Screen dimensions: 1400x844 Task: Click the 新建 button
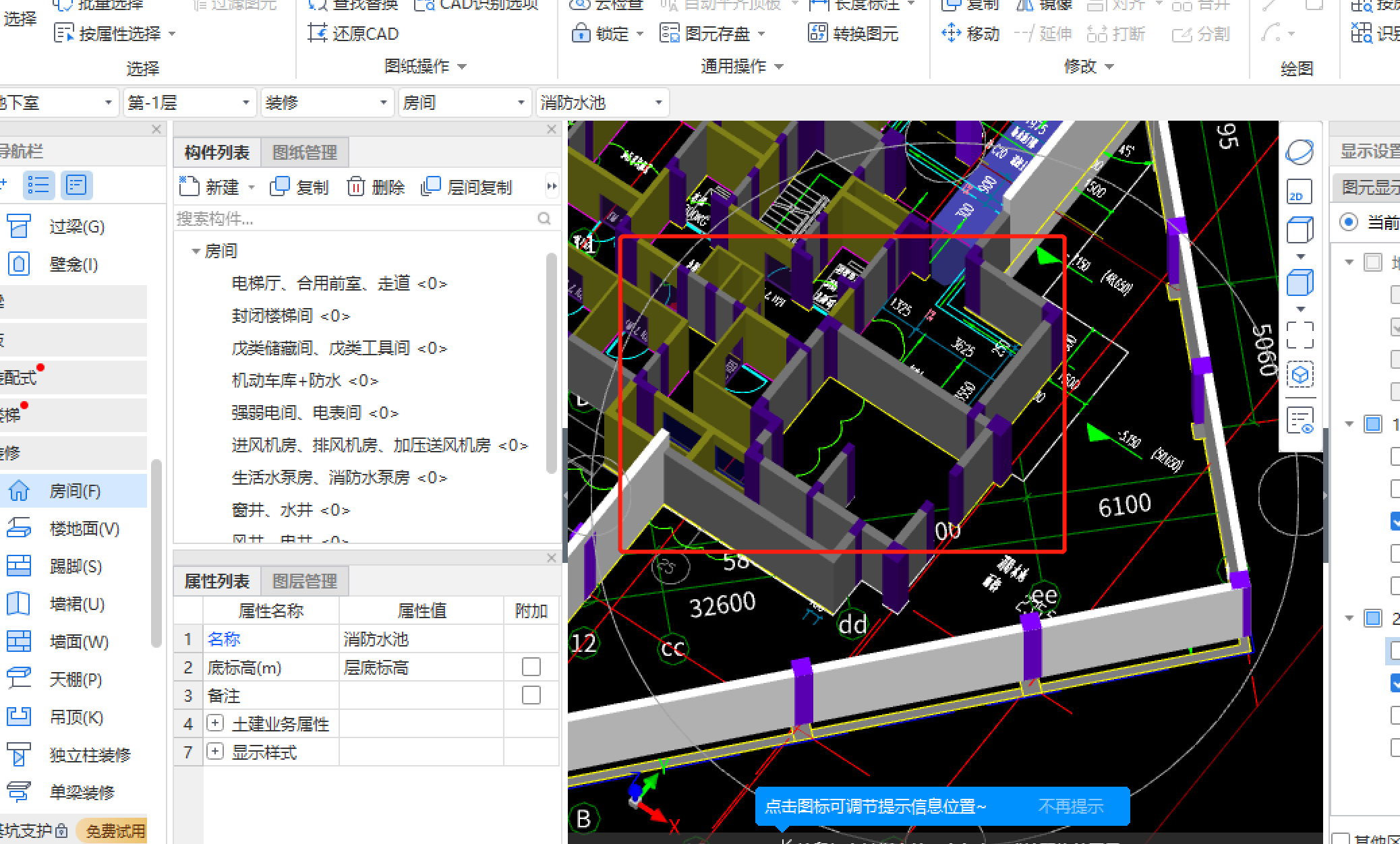(209, 187)
